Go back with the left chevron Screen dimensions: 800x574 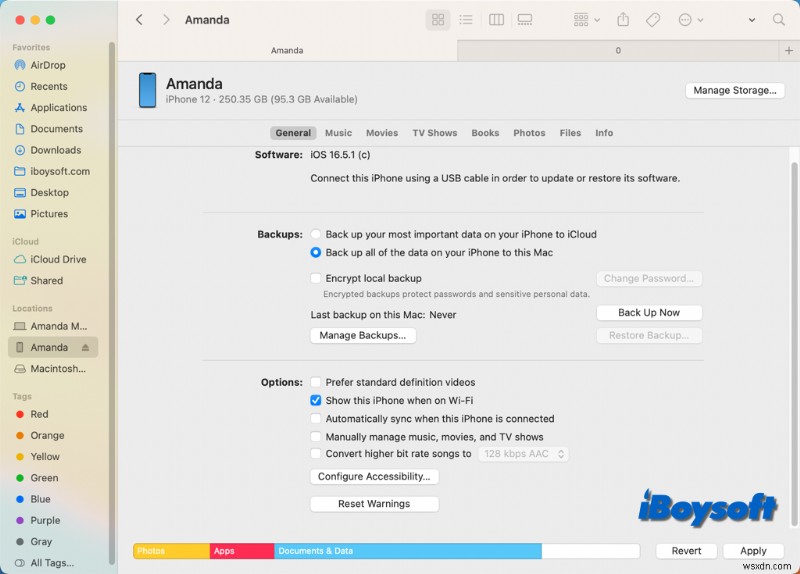click(139, 20)
